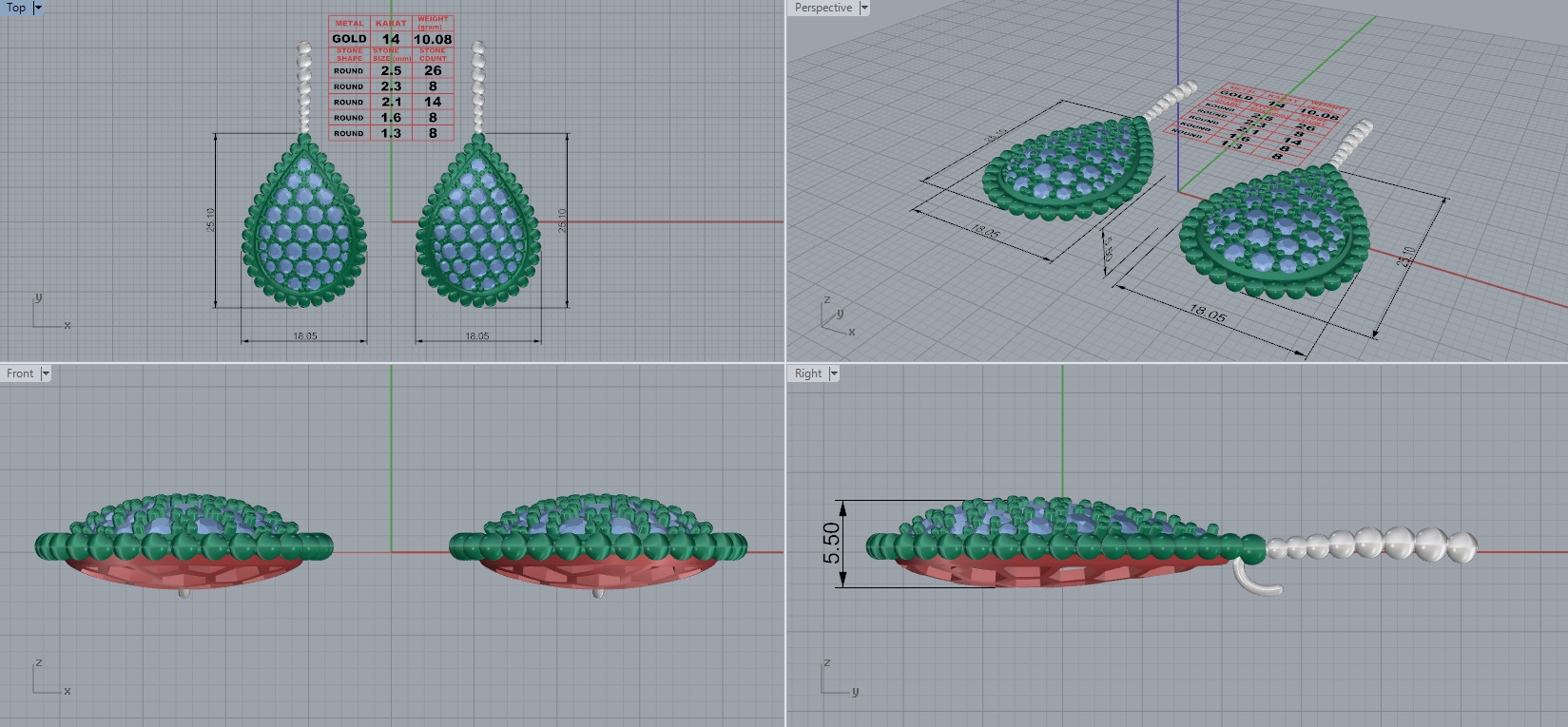Select the STONE SIZE (mm) header cell
The height and width of the screenshot is (727, 1568).
click(x=391, y=54)
